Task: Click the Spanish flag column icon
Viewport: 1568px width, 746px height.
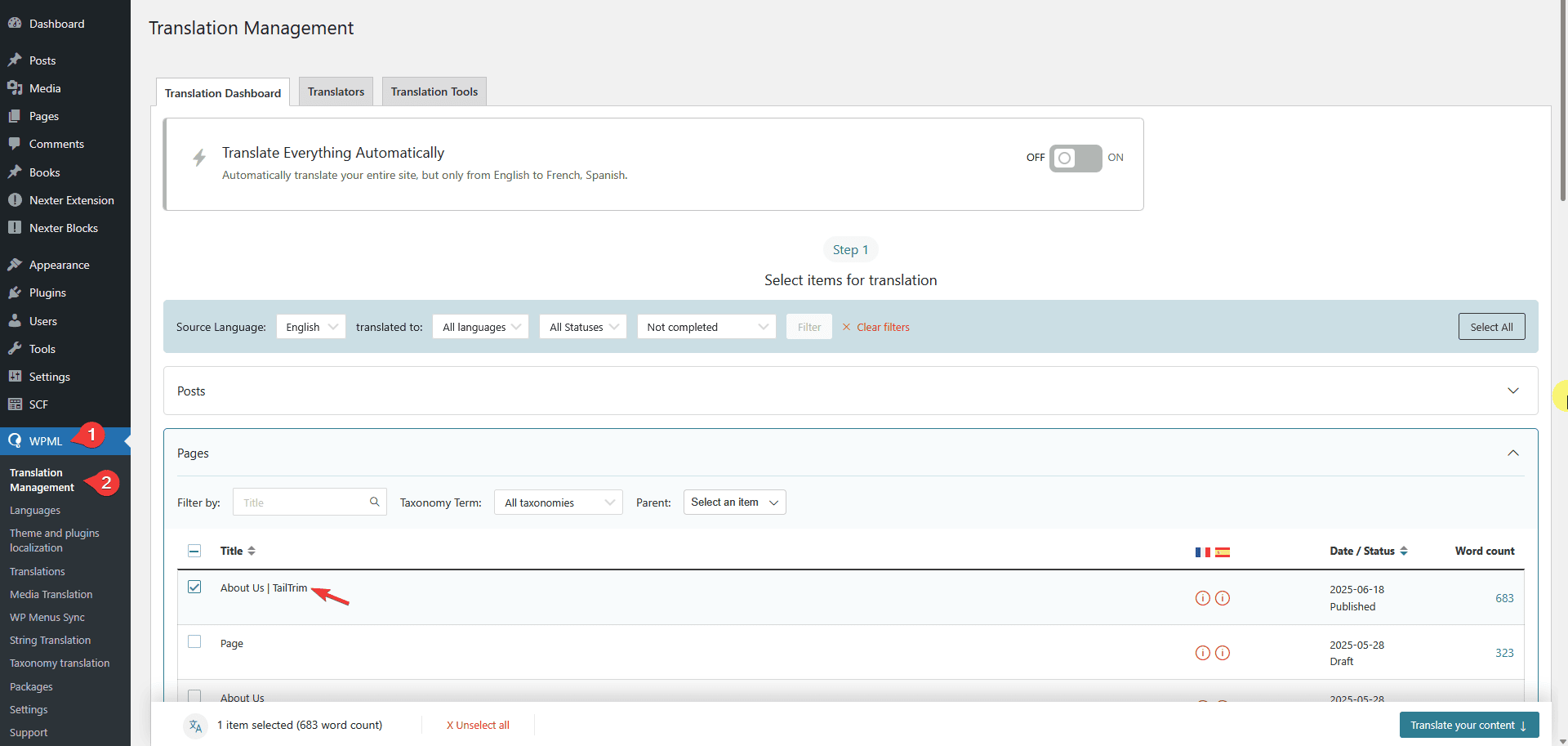Action: pos(1222,552)
